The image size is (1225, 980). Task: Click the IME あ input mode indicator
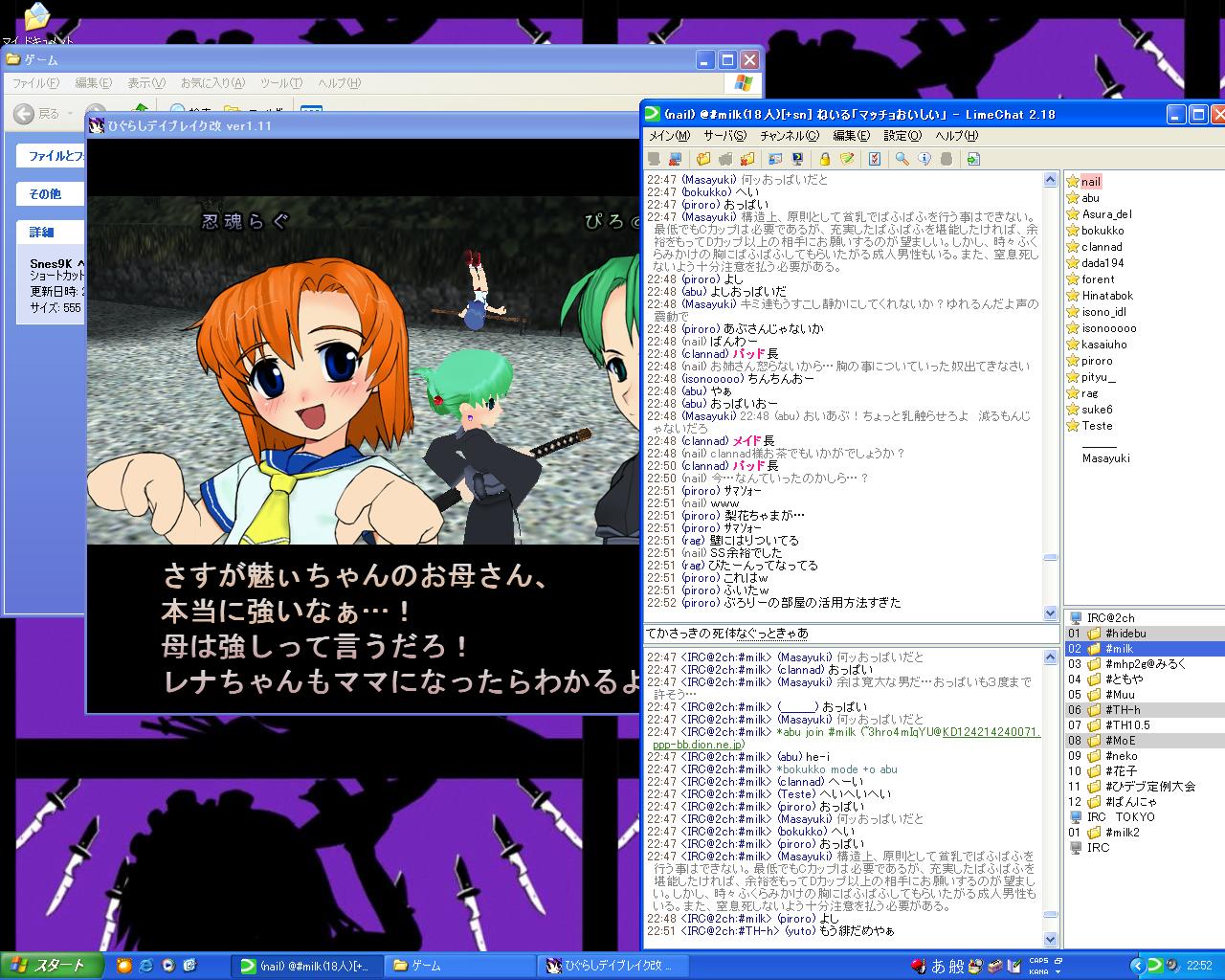click(x=940, y=966)
